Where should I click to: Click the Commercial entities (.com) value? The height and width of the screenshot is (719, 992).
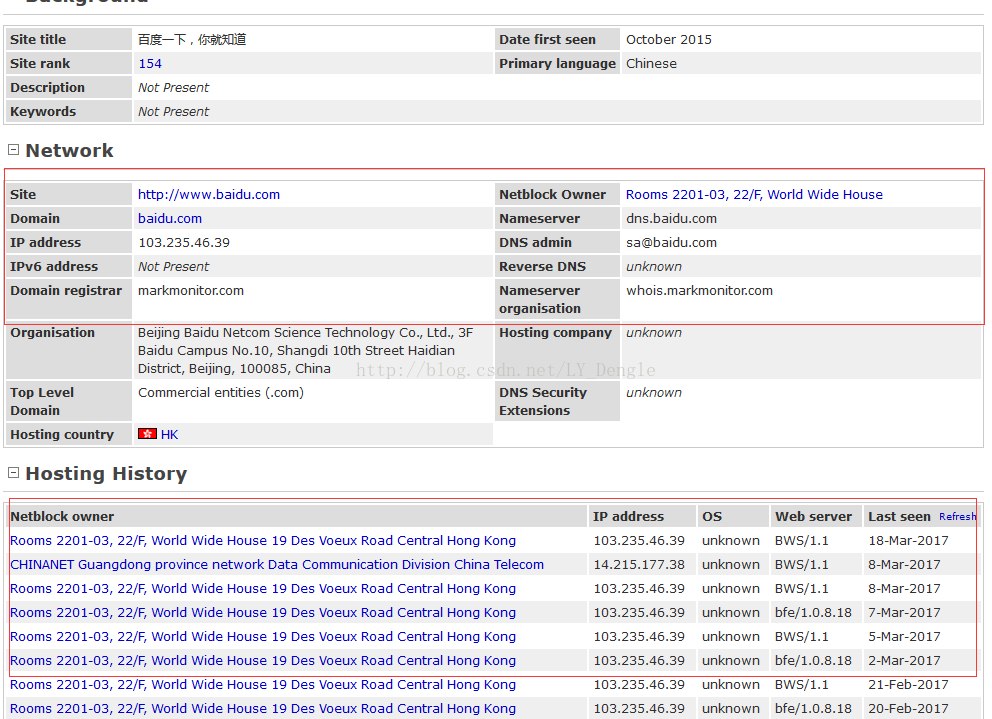click(x=221, y=393)
